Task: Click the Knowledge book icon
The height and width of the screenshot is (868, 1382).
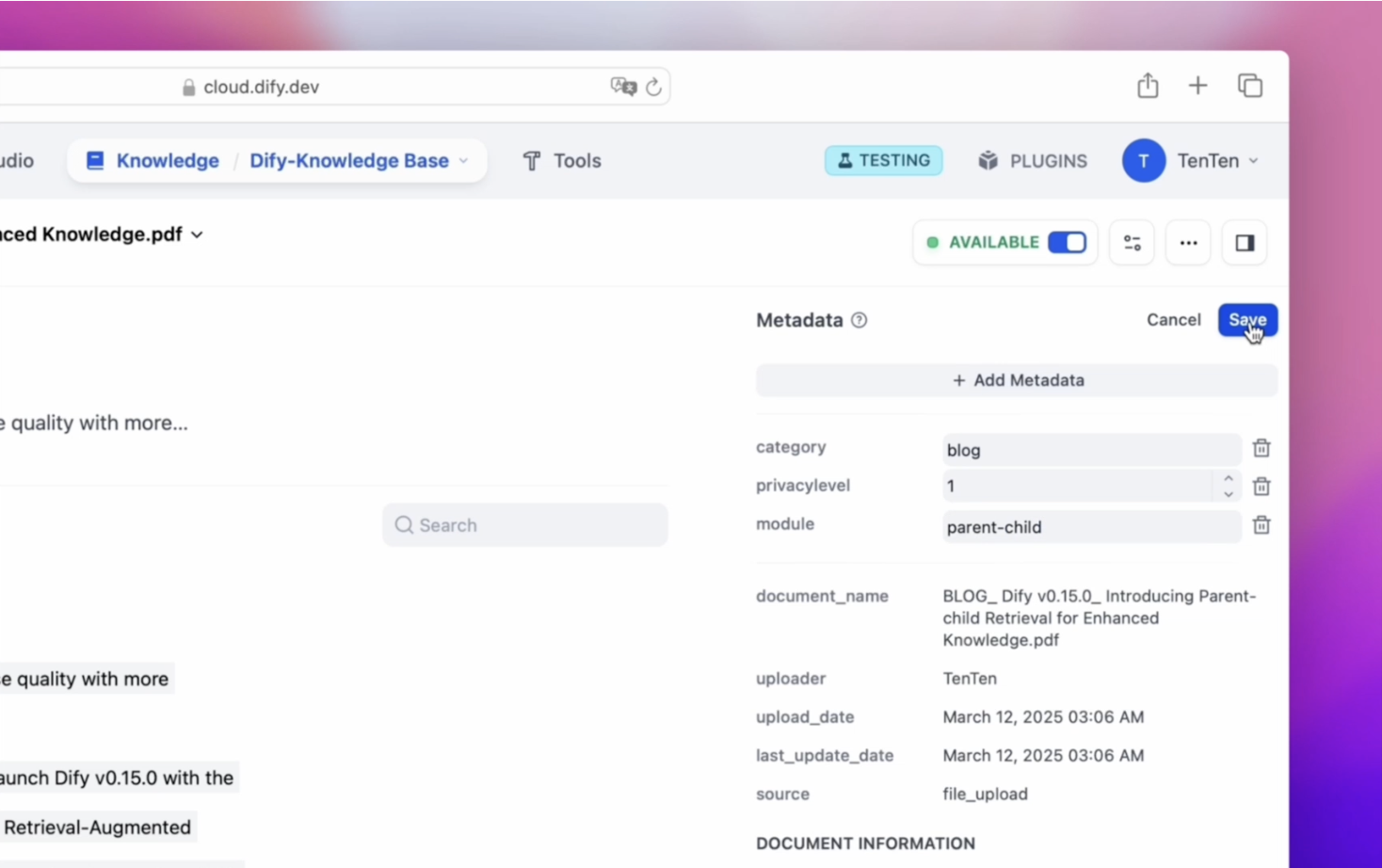Action: (x=95, y=161)
